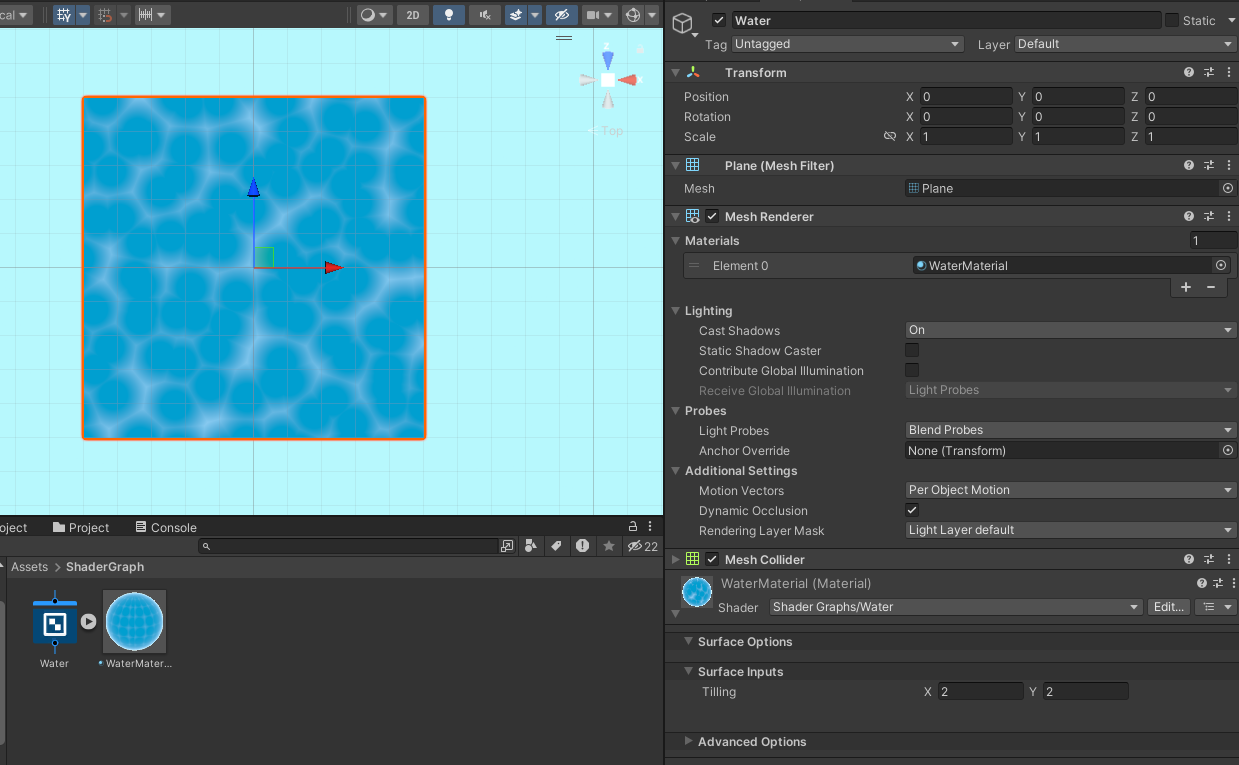Filter Project search by type icon
The image size is (1239, 765).
(x=530, y=546)
